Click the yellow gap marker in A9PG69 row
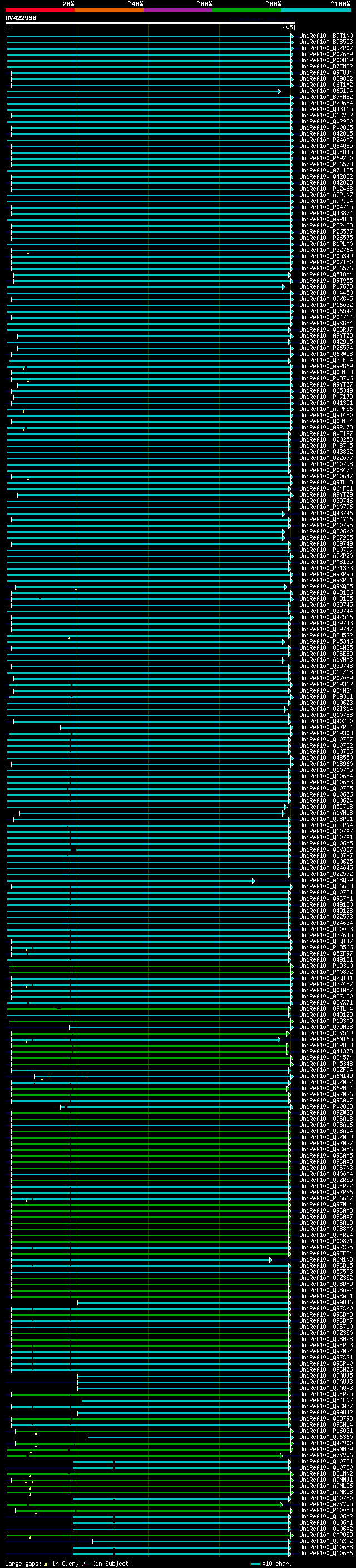The height and width of the screenshot is (1568, 356). 24,368
